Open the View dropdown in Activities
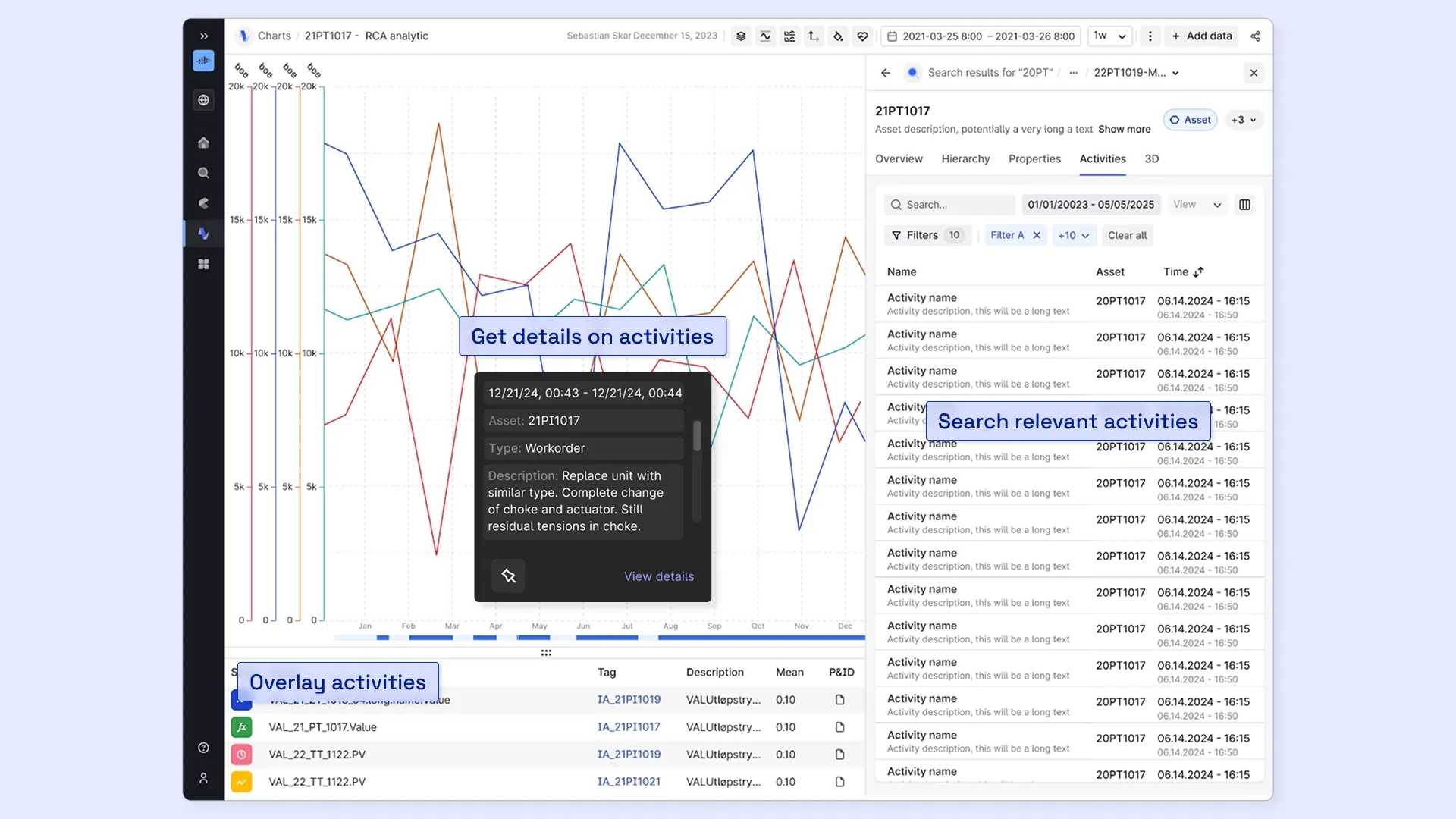The height and width of the screenshot is (819, 1456). click(x=1197, y=205)
